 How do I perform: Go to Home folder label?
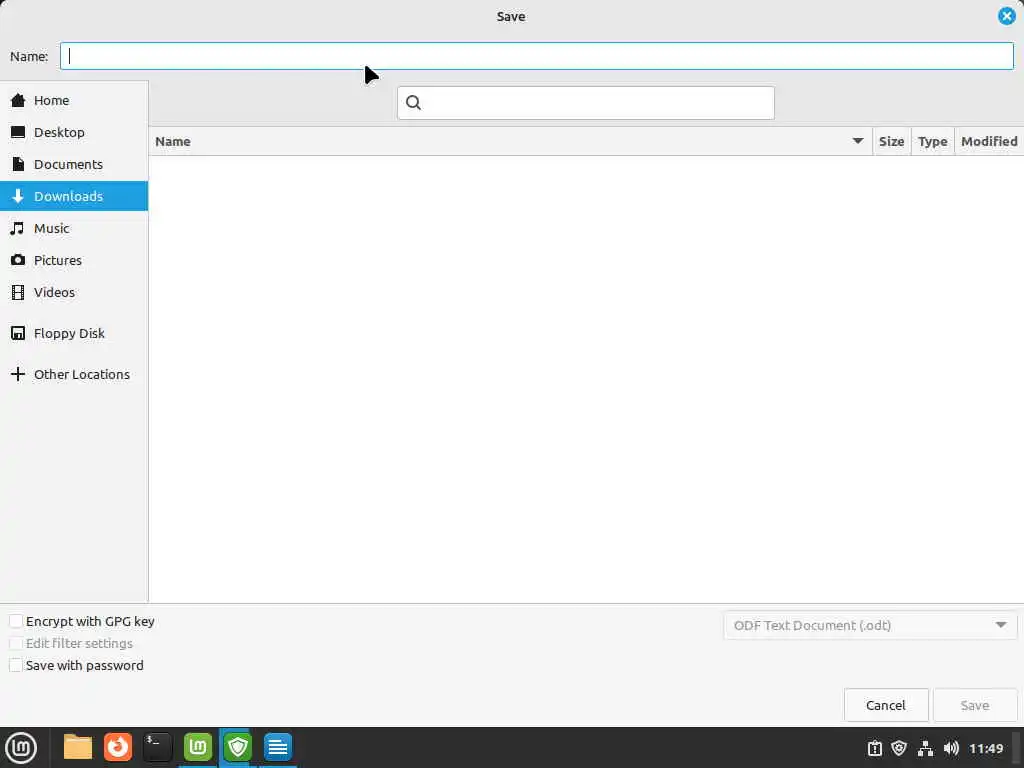(52, 100)
